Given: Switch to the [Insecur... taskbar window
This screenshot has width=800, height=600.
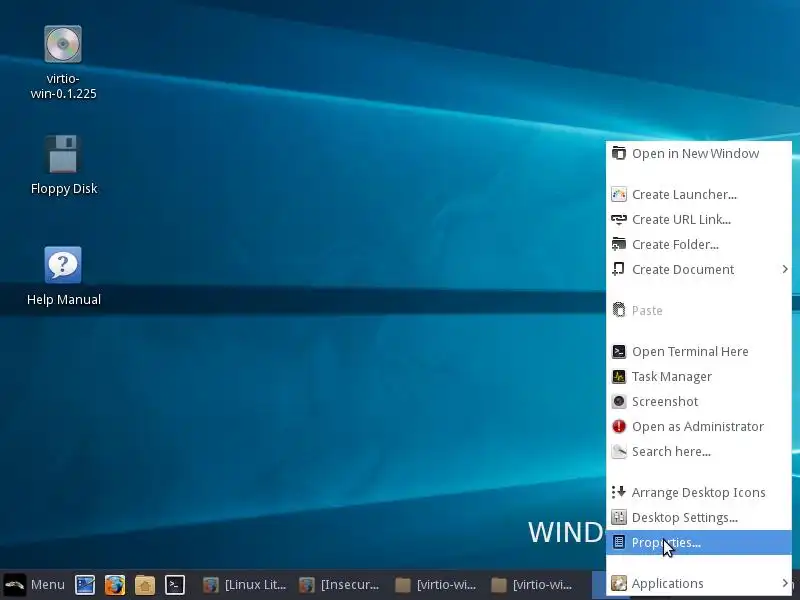Looking at the screenshot, I should (340, 585).
